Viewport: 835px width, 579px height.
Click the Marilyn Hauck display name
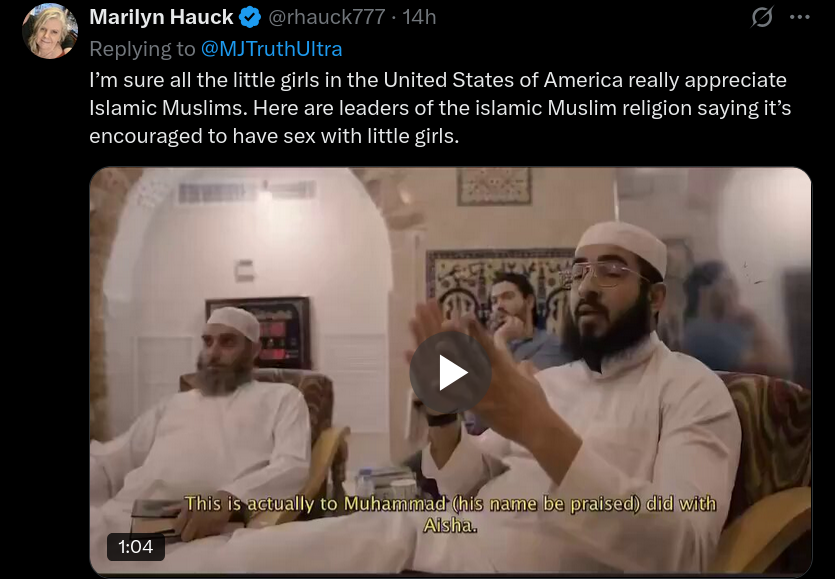click(161, 17)
